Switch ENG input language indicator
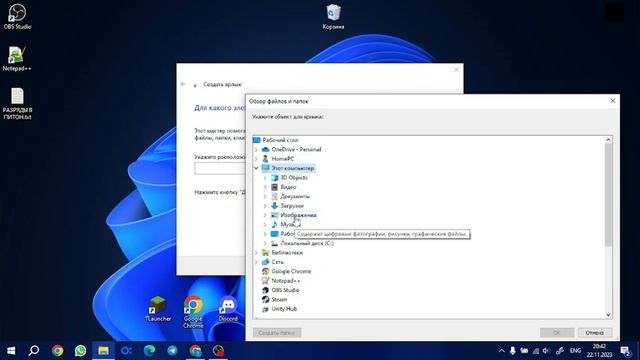640x360 pixels. tap(575, 351)
